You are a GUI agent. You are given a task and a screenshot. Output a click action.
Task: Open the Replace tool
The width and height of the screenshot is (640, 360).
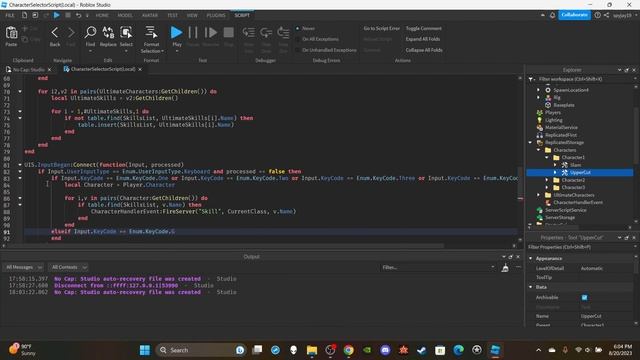(108, 32)
